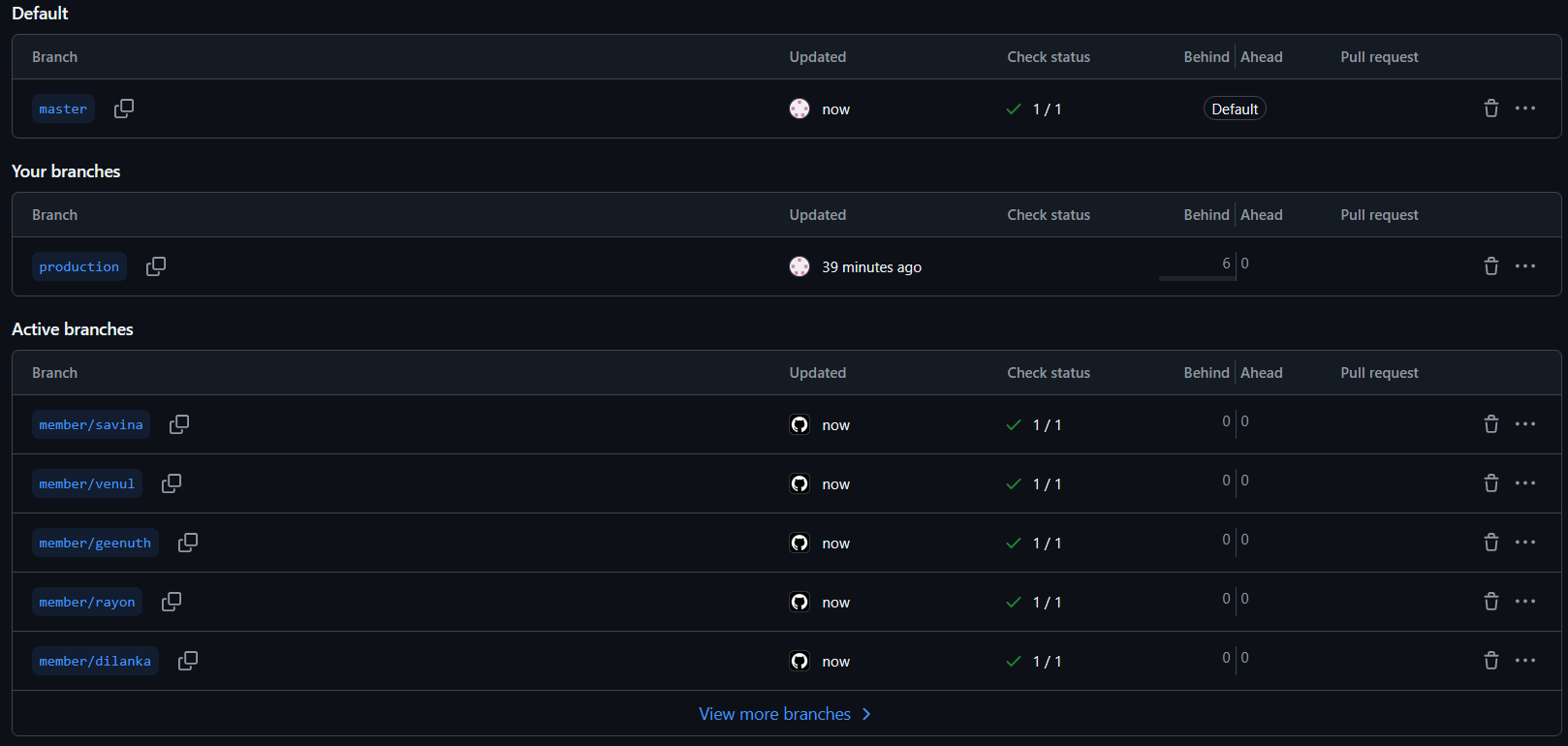
Task: Open the production branch
Action: (79, 266)
